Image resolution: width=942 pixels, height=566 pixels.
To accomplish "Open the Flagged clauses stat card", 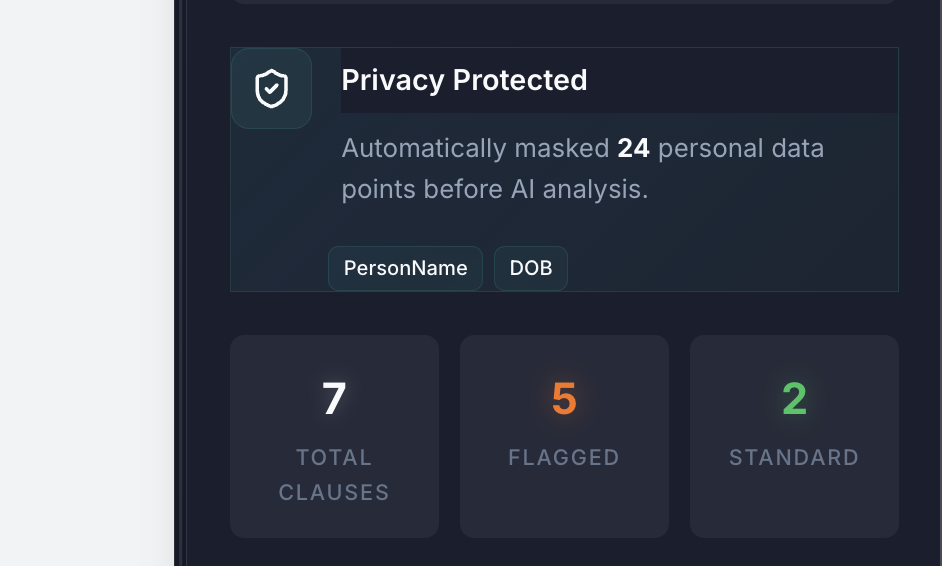I will 564,436.
